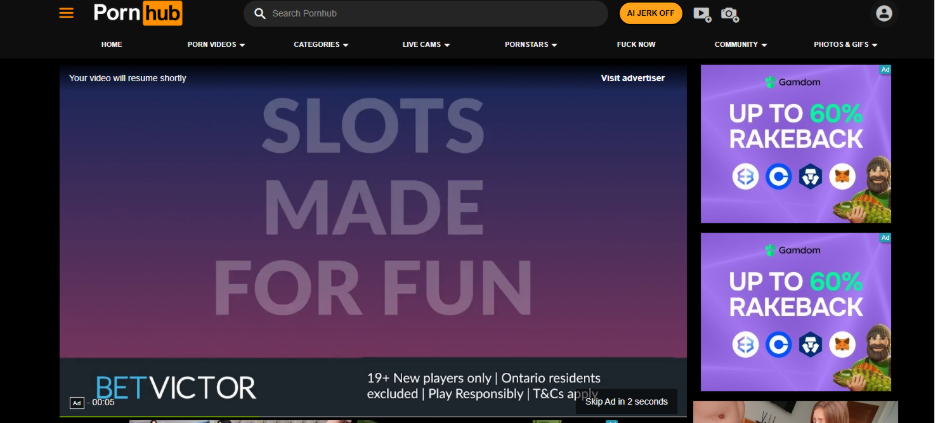
Task: Open the upper Gamdom rakeback banner
Action: [x=796, y=144]
